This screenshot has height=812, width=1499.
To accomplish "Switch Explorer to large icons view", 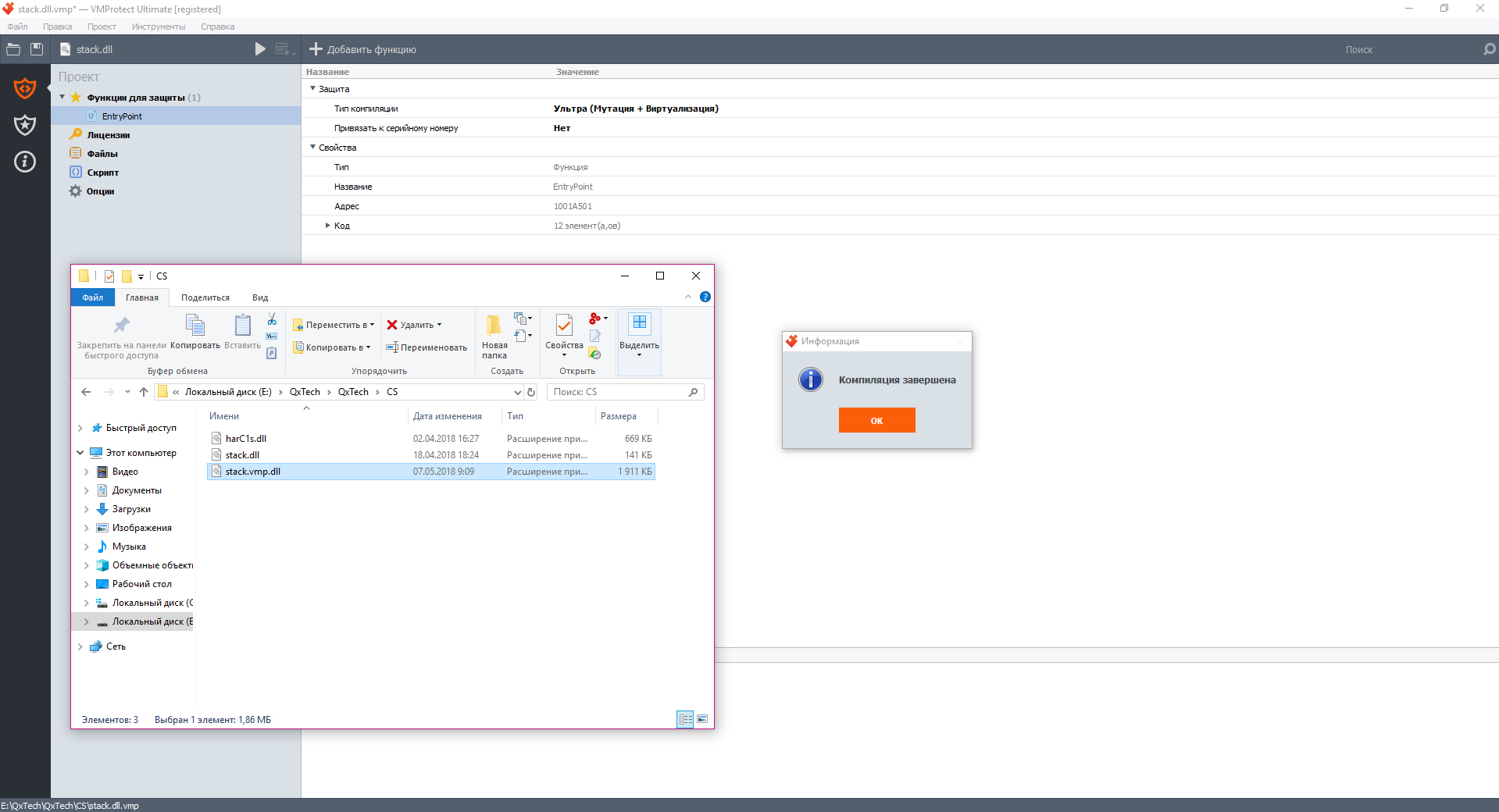I will tap(702, 719).
